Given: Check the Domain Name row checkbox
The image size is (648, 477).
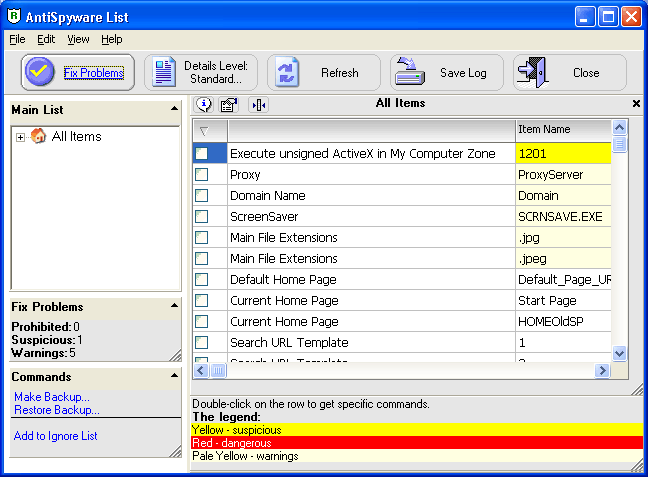Looking at the screenshot, I should 202,195.
